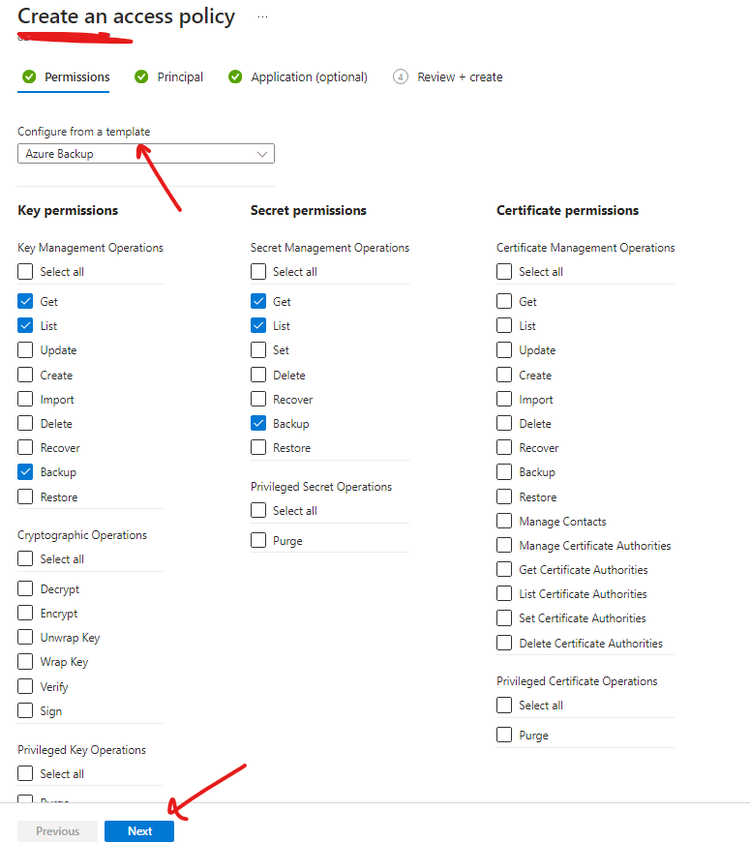
Task: Click the Application step green checkmark icon
Action: click(x=235, y=77)
